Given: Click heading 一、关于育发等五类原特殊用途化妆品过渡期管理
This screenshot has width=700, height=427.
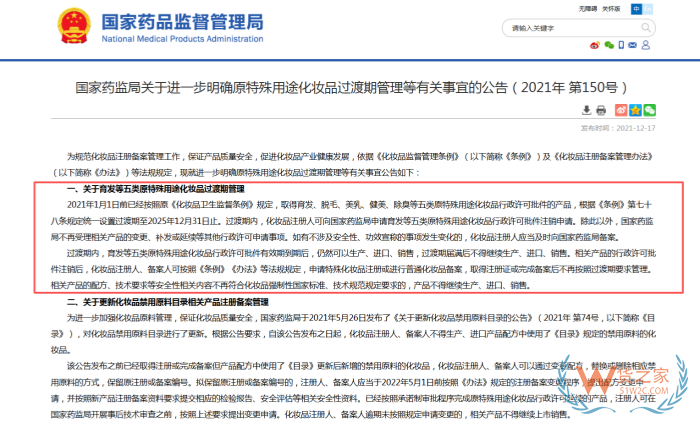Looking at the screenshot, I should click(156, 189).
